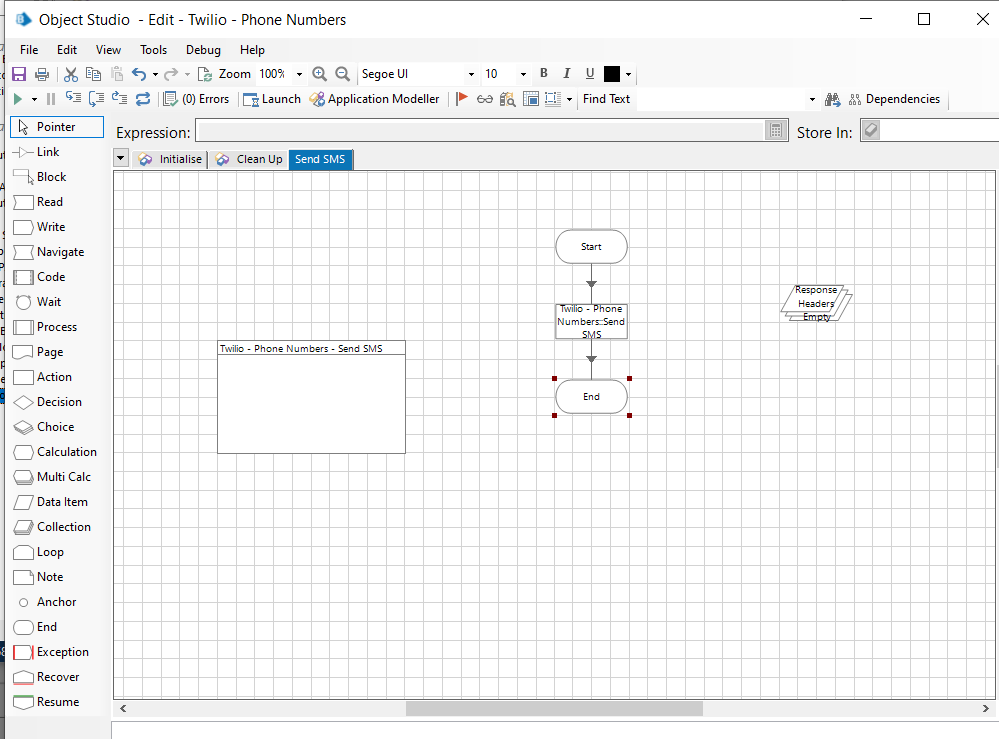Image resolution: width=999 pixels, height=739 pixels.
Task: Expand the Segoe UI font dropdown
Action: [471, 74]
